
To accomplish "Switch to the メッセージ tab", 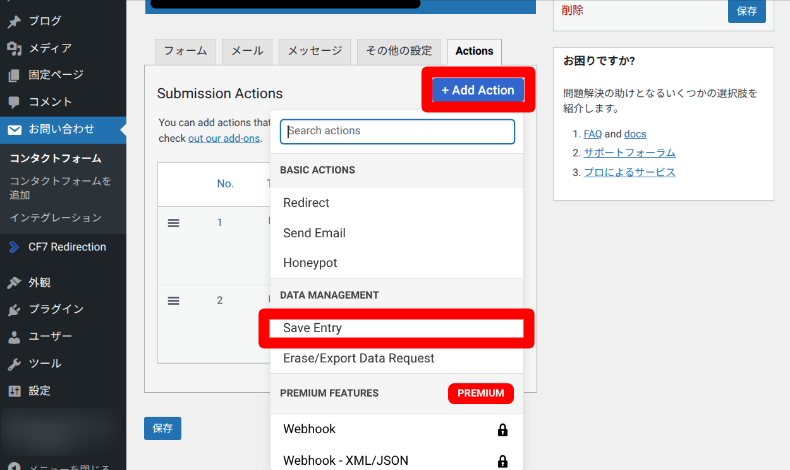I will pos(315,51).
